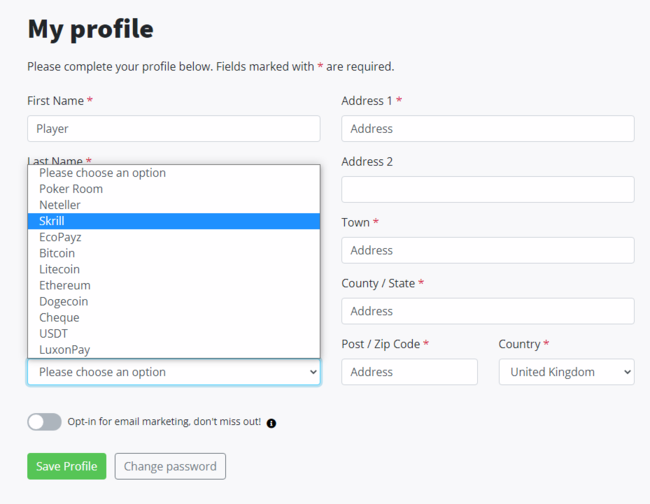650x504 pixels.
Task: Select Dogecoin from the dropdown list
Action: [174, 301]
